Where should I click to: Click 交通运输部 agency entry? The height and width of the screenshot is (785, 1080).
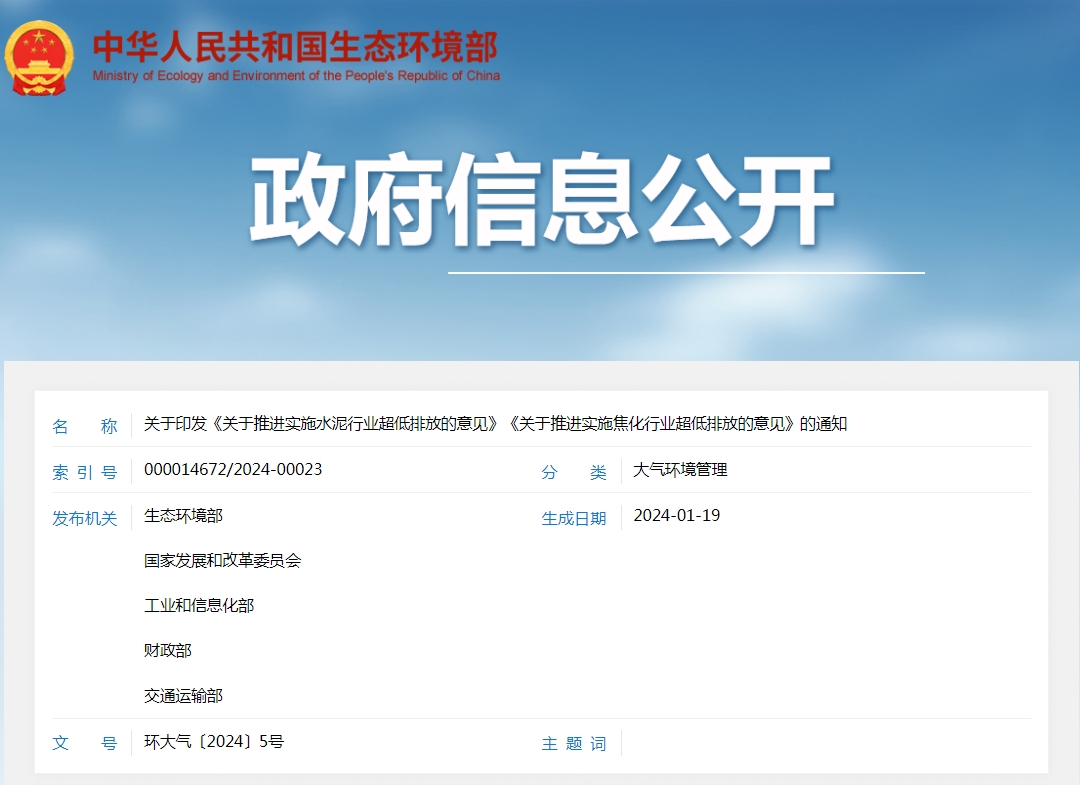(183, 695)
